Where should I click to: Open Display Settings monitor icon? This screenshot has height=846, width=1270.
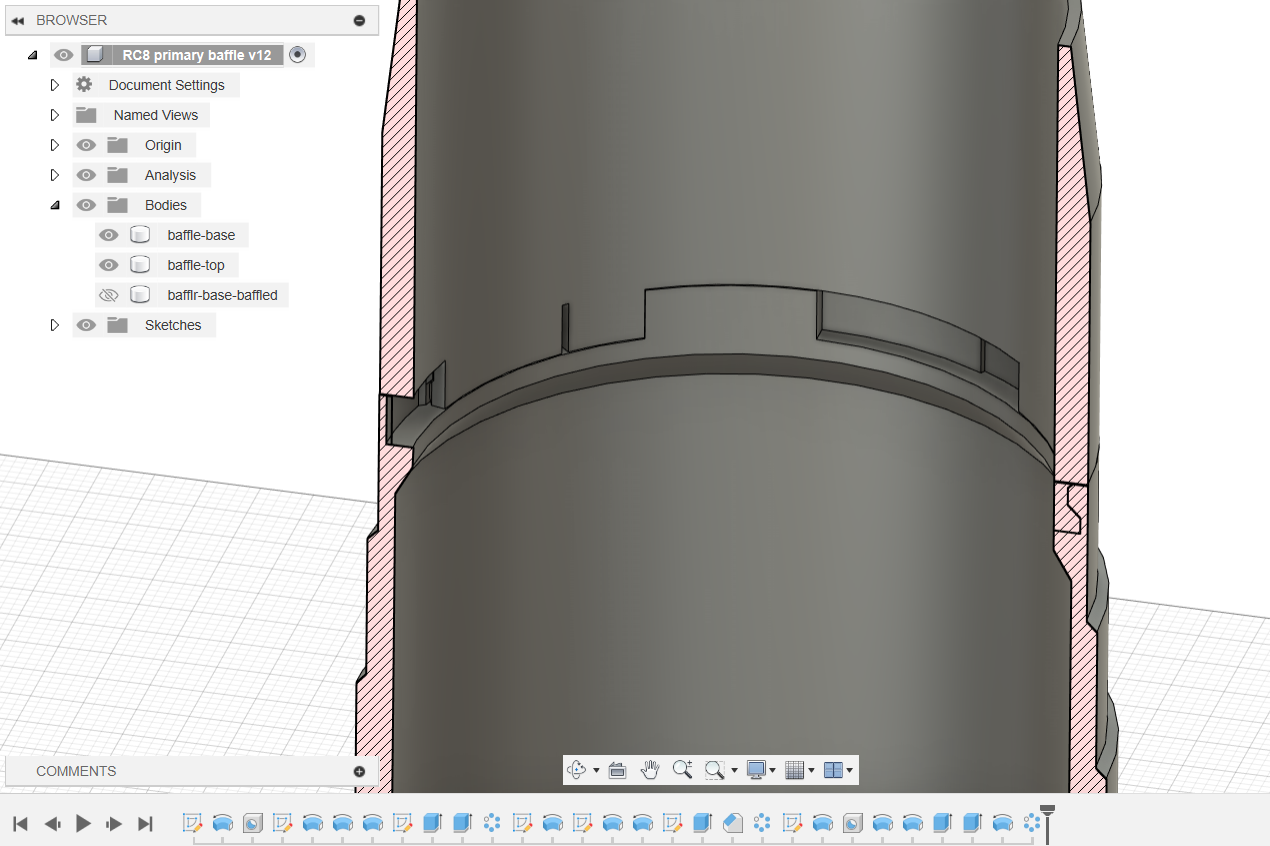click(756, 770)
